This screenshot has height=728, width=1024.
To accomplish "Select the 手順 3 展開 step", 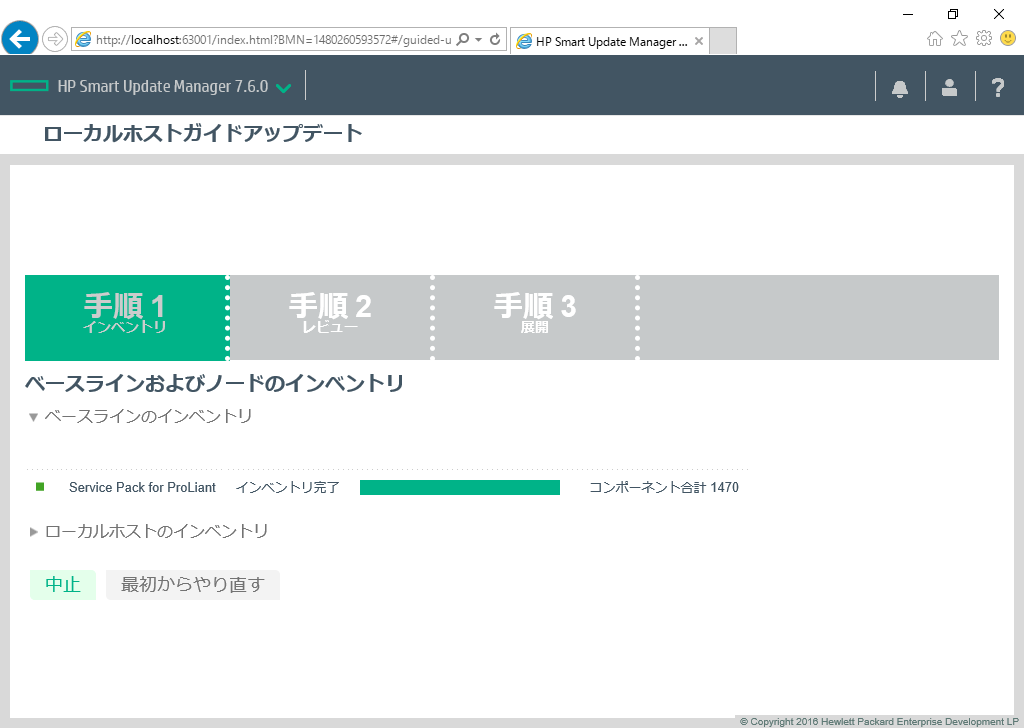I will (535, 317).
